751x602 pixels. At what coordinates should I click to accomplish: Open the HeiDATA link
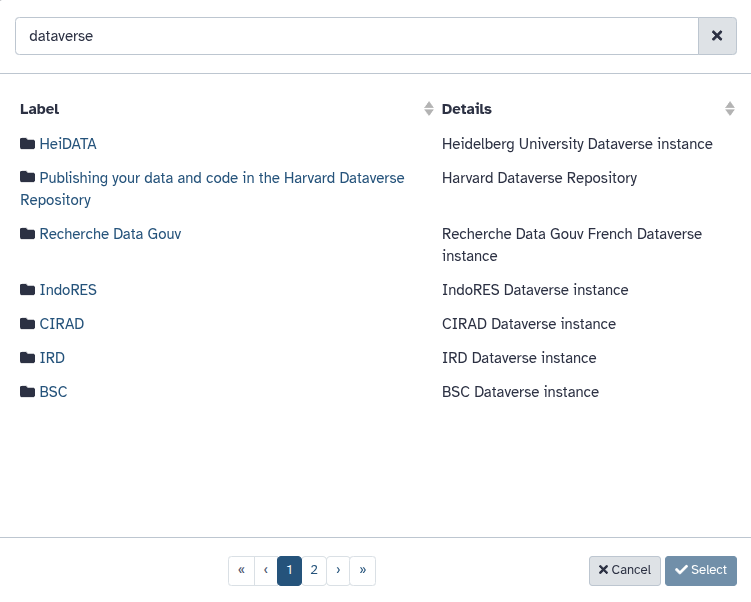68,144
